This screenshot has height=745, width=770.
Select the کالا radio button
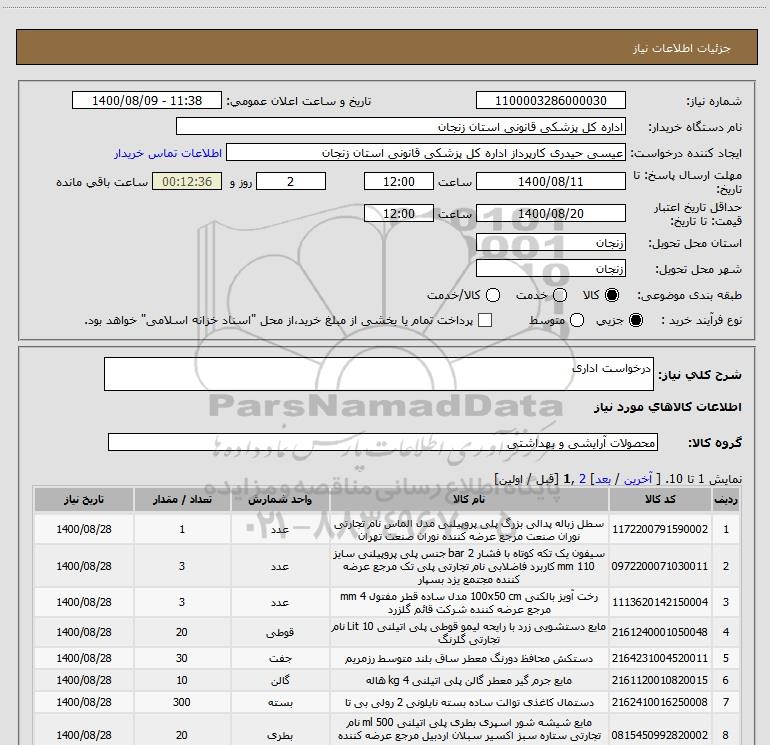[611, 295]
